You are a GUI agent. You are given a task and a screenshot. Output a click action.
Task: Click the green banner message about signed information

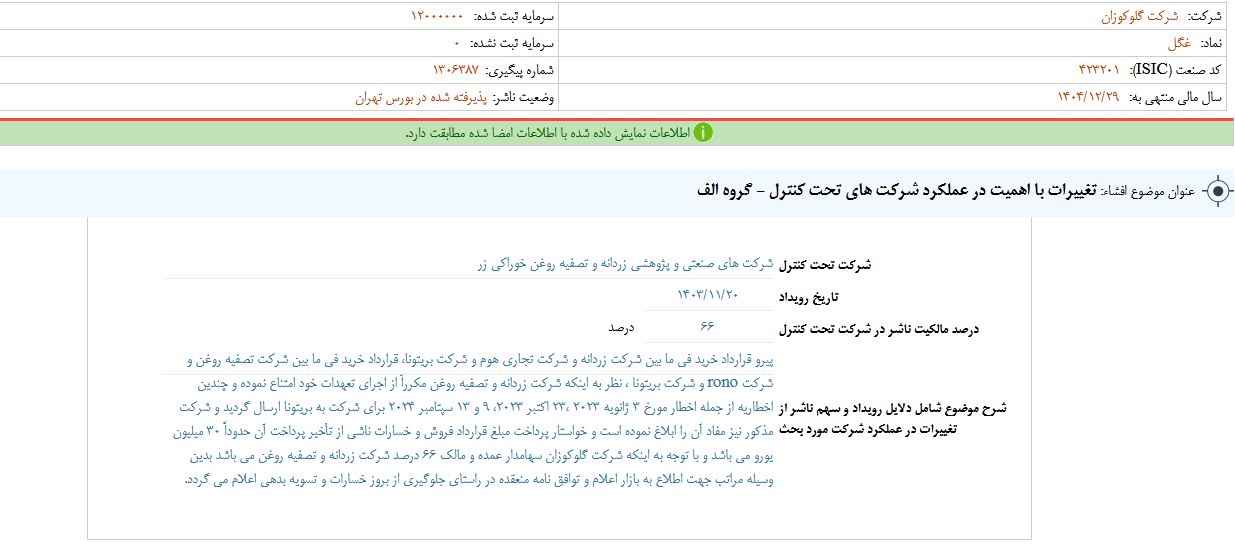pos(548,133)
